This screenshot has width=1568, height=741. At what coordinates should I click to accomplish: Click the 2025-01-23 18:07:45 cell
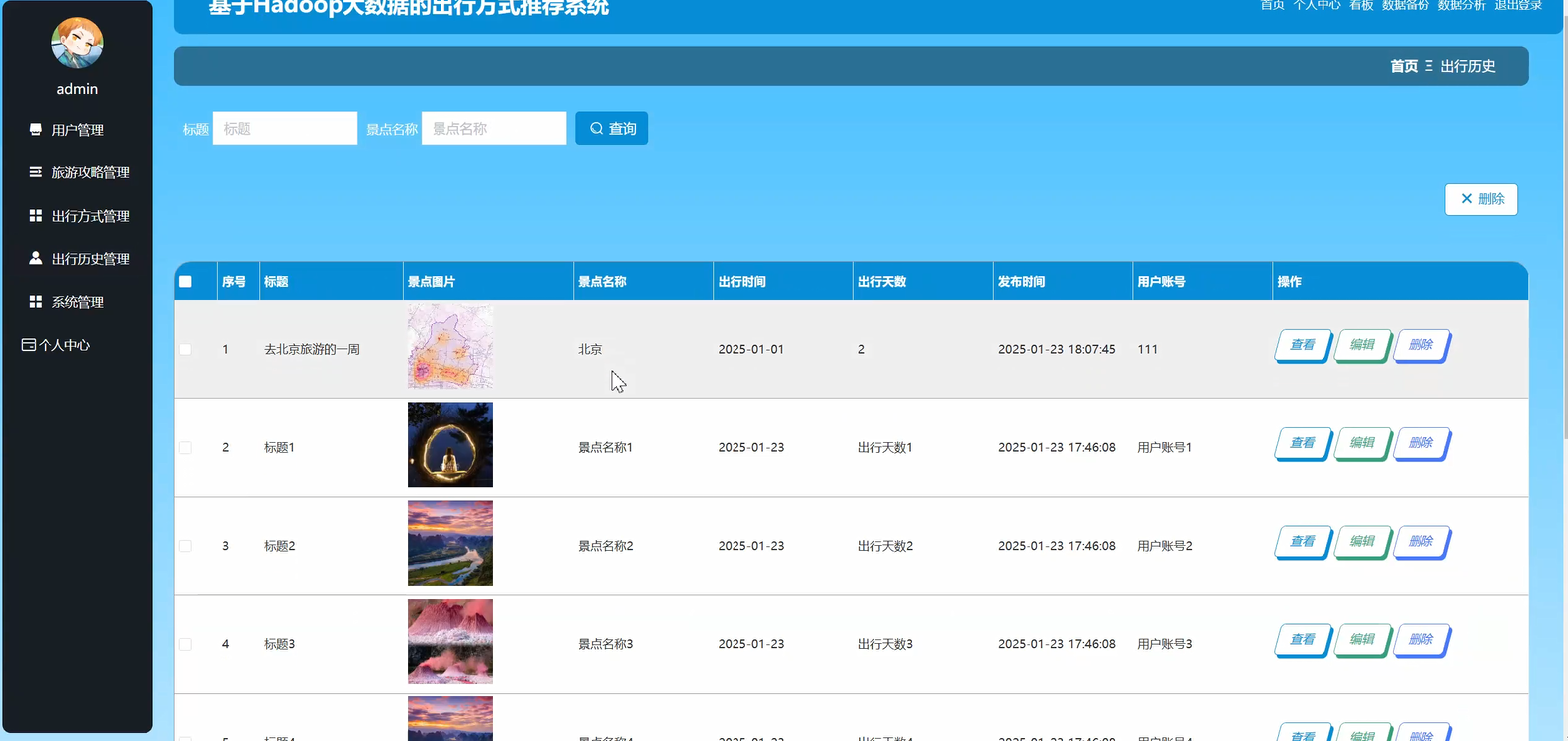click(1056, 350)
